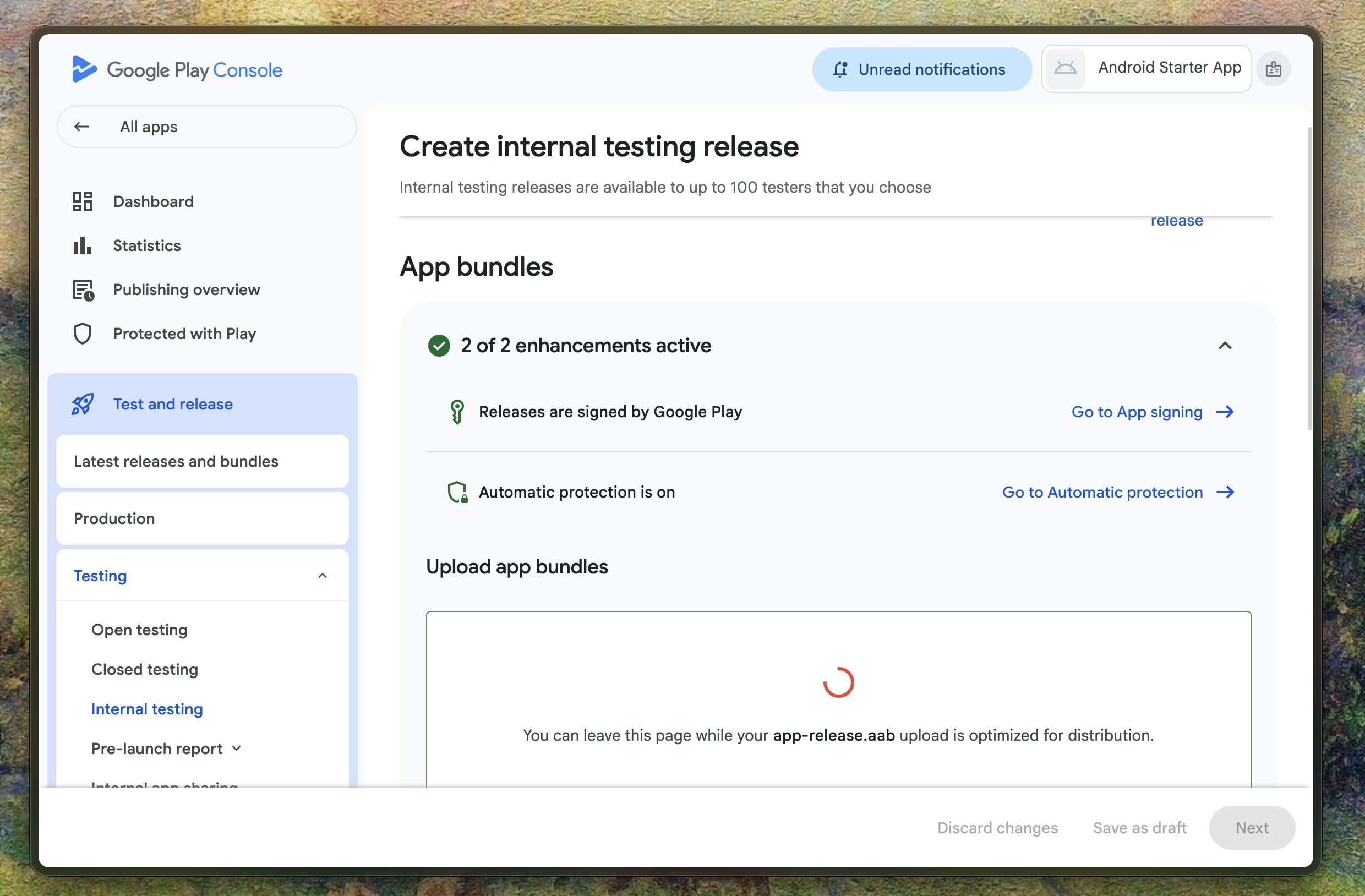Click the Next button

pos(1252,827)
